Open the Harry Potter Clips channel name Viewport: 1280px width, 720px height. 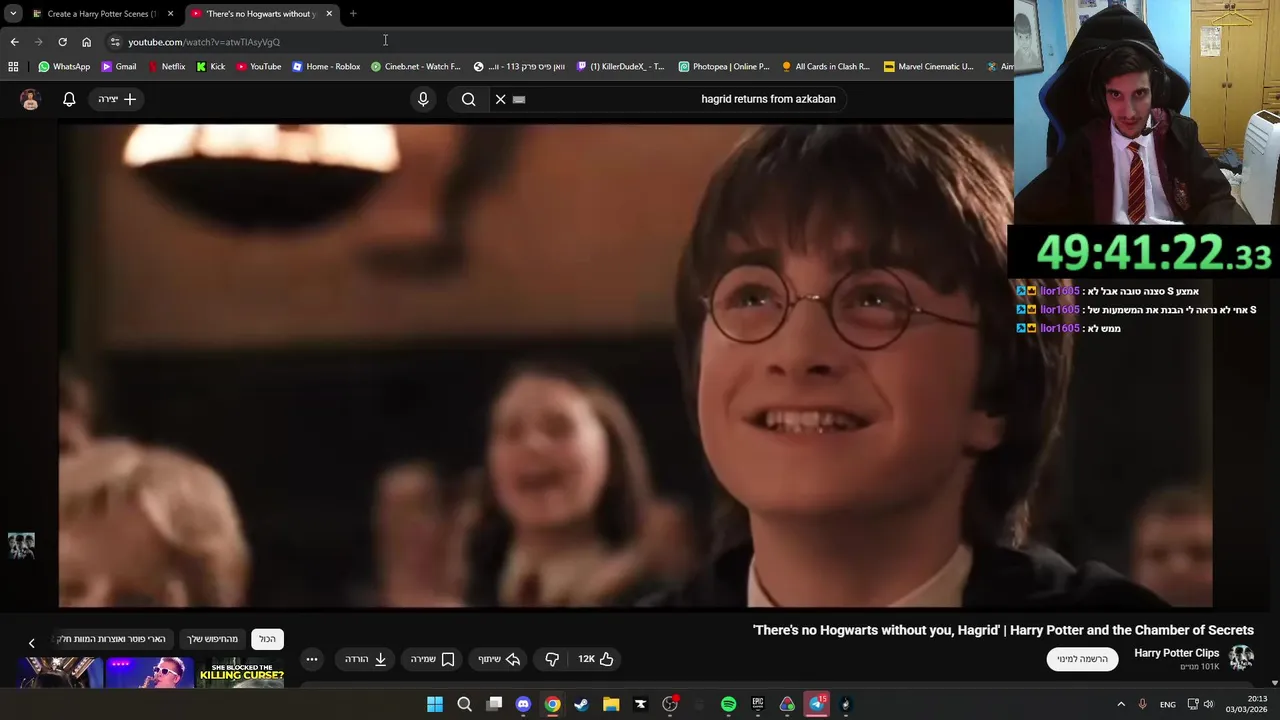[1177, 653]
